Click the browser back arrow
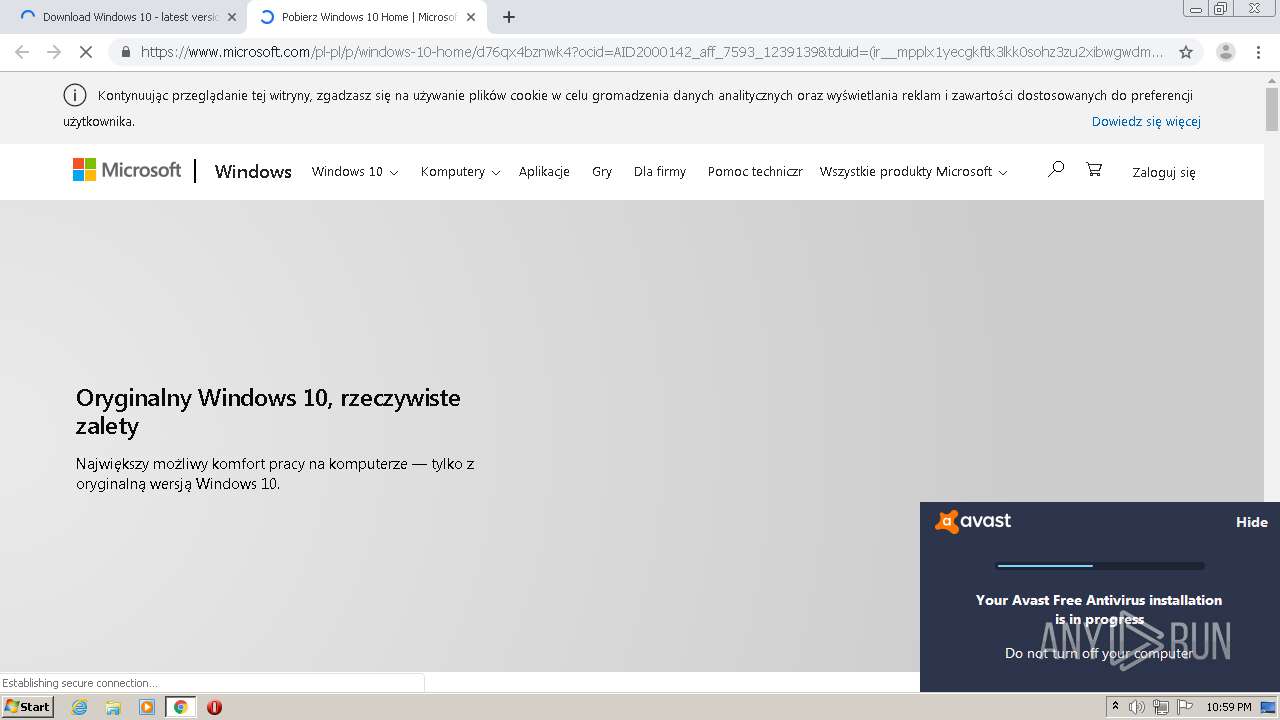The width and height of the screenshot is (1280, 720). [x=22, y=52]
